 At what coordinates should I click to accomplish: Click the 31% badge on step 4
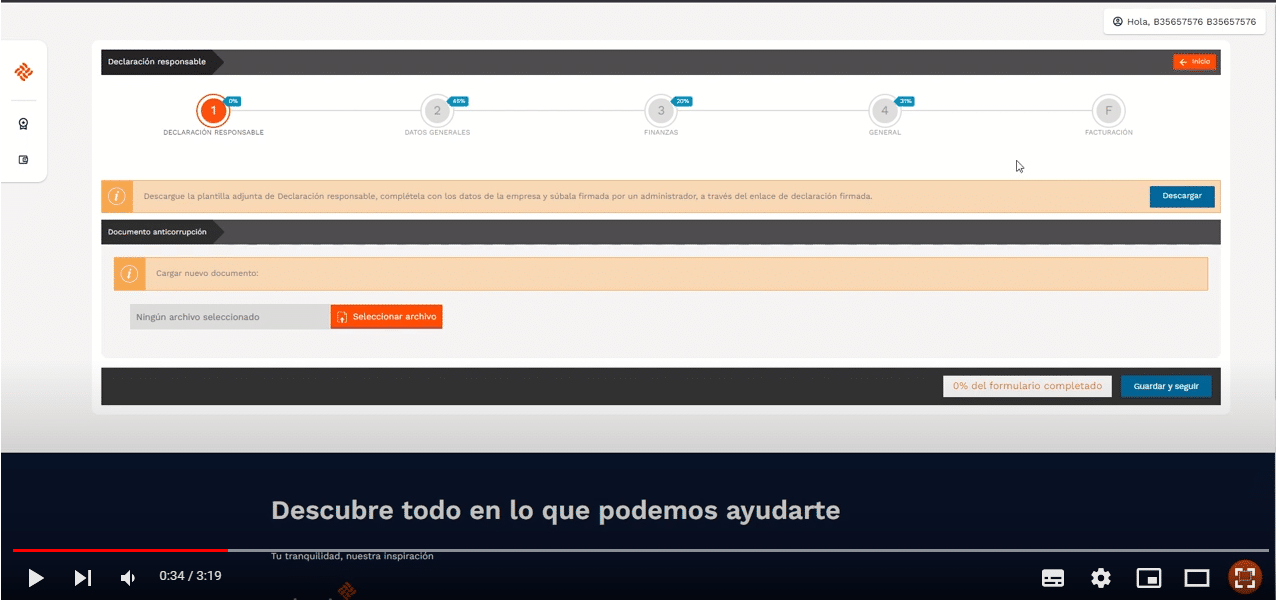click(906, 101)
